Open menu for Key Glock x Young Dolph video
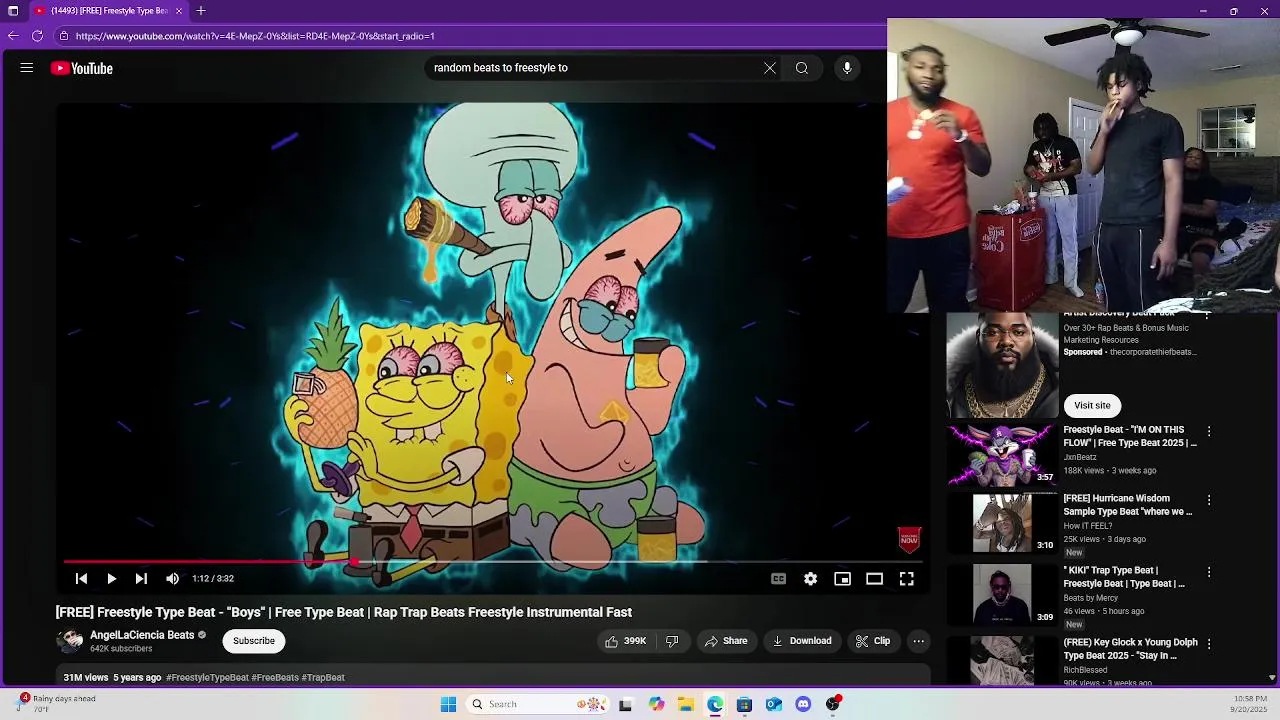This screenshot has width=1280, height=720. pyautogui.click(x=1209, y=644)
